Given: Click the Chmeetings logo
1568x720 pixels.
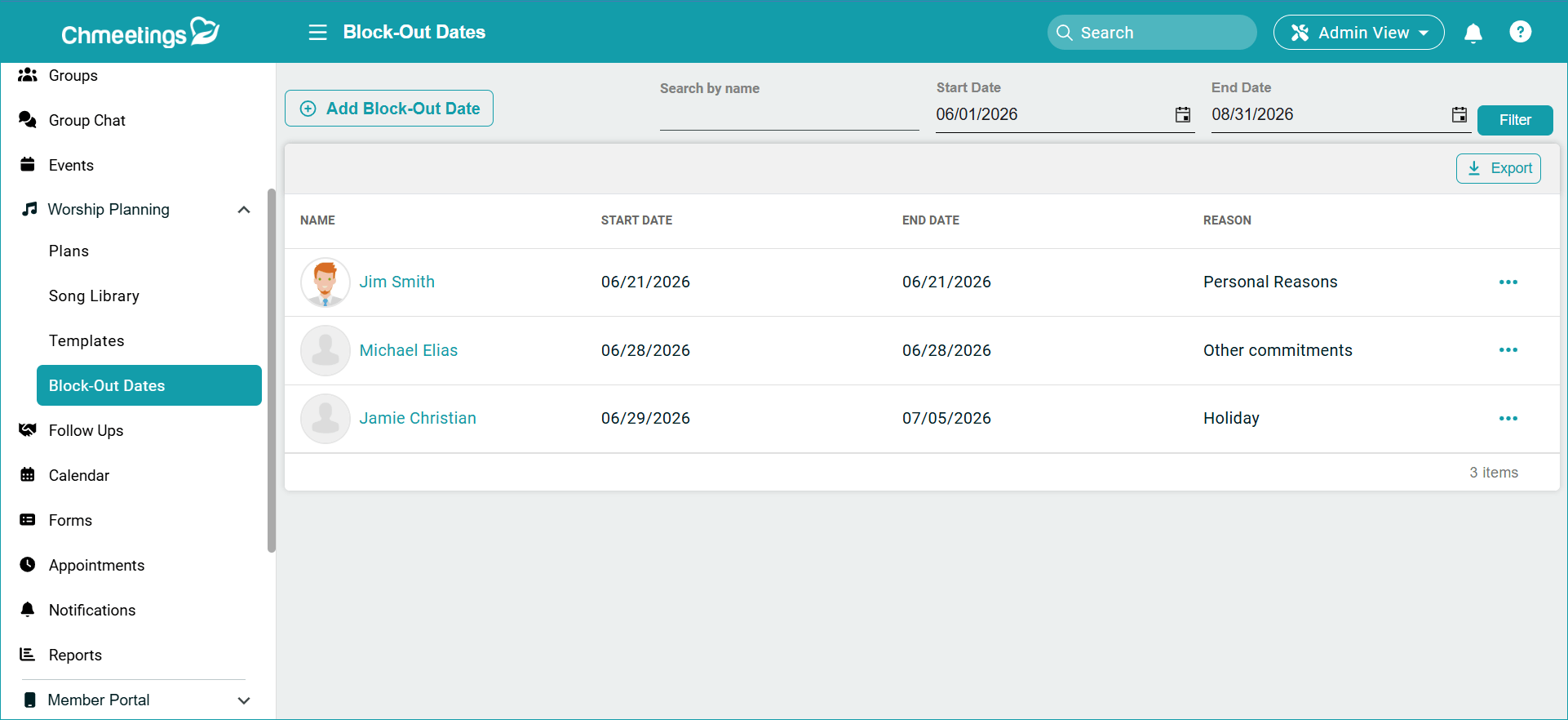Looking at the screenshot, I should (140, 33).
